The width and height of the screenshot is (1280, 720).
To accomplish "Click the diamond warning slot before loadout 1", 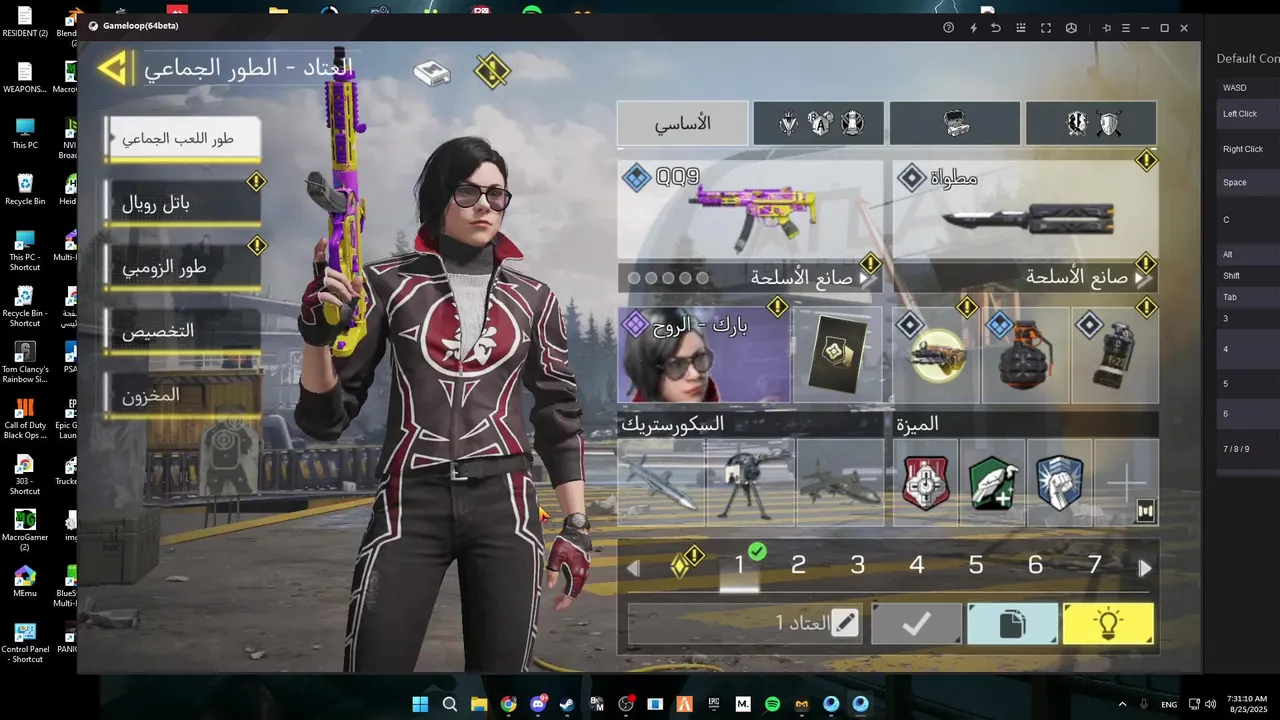I will (682, 565).
